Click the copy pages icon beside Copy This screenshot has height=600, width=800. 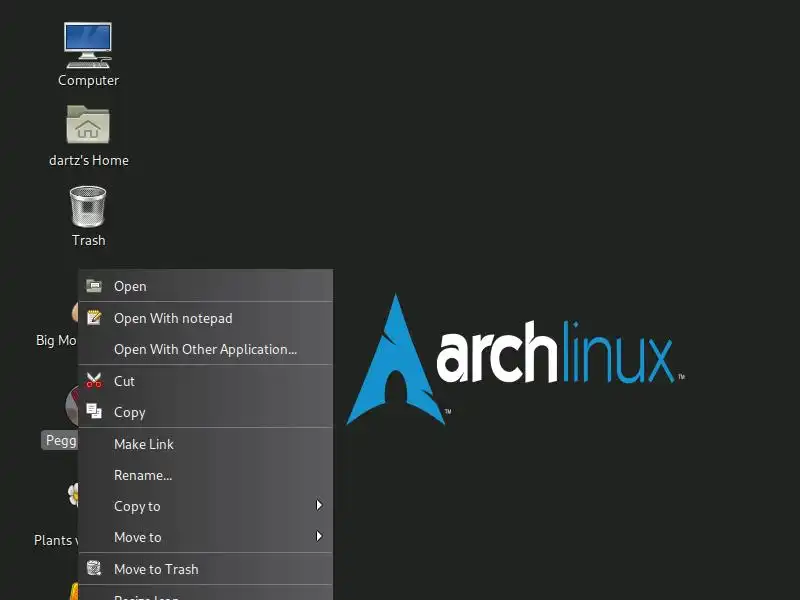(94, 411)
